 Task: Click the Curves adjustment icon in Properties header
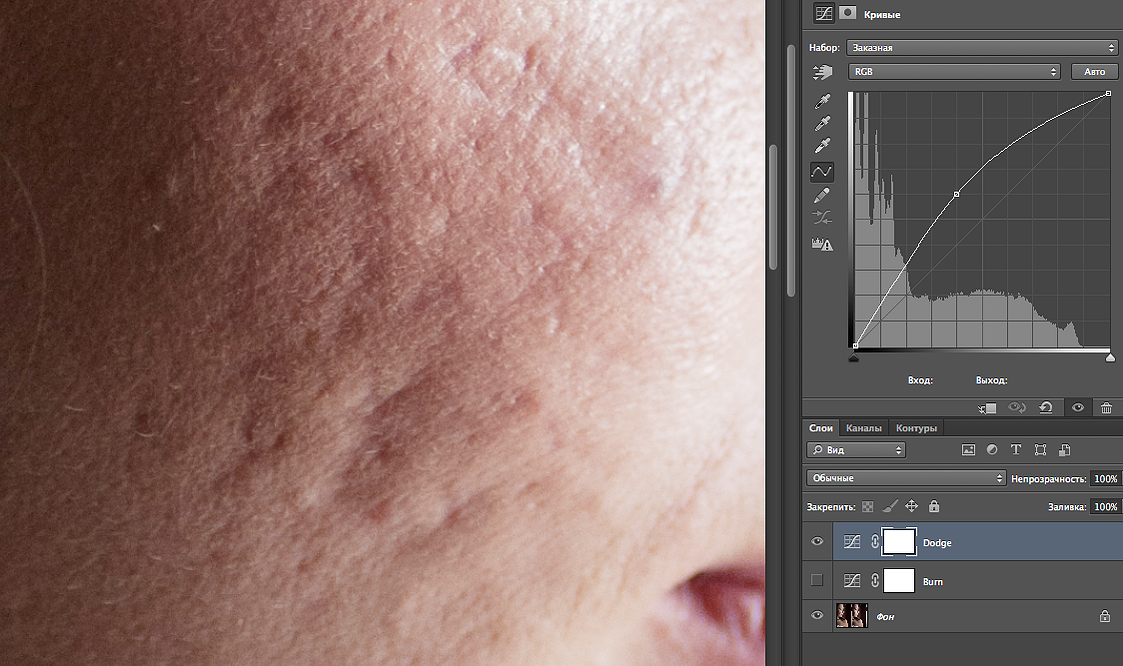coord(824,13)
